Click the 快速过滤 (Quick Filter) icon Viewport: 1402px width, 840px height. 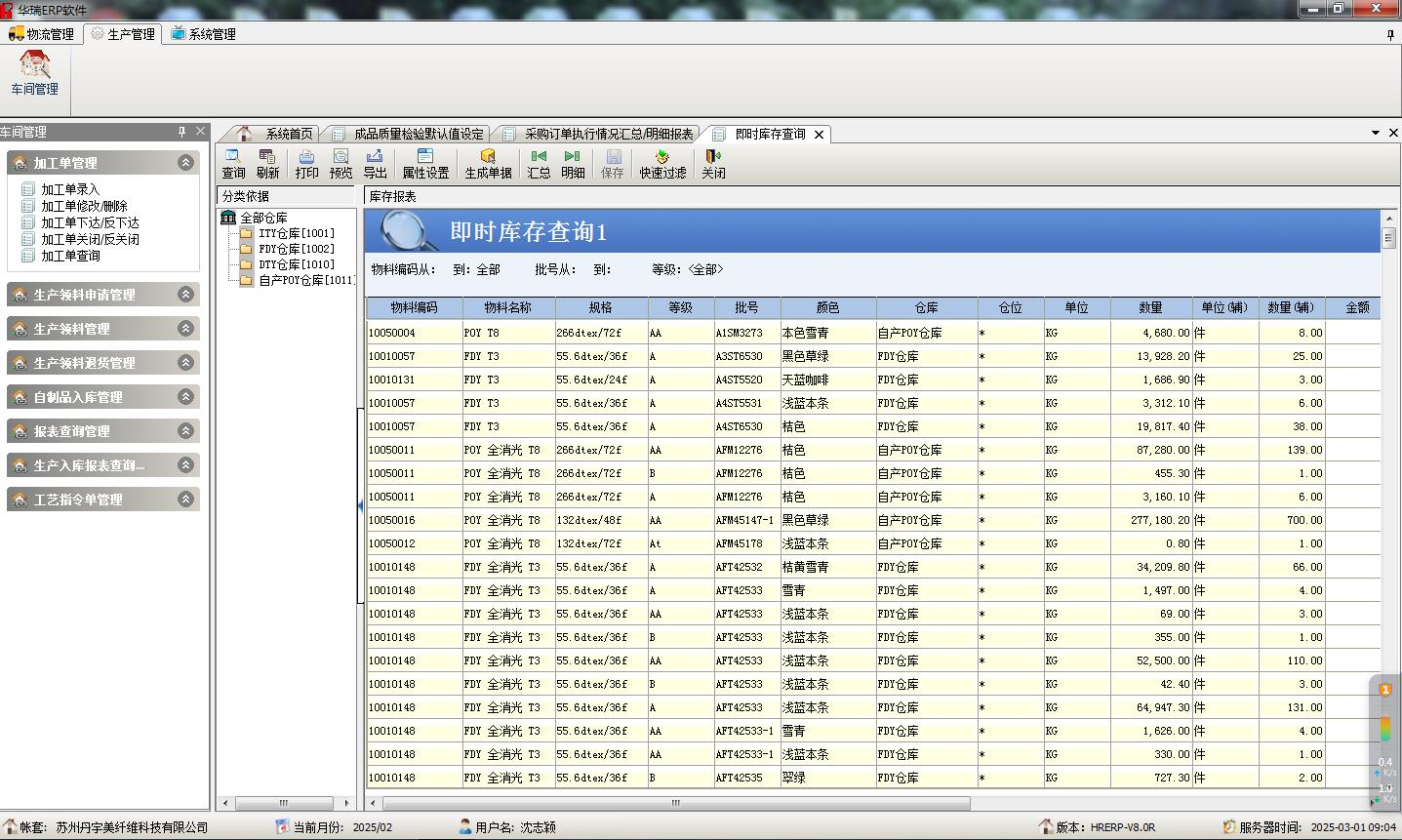[x=662, y=164]
